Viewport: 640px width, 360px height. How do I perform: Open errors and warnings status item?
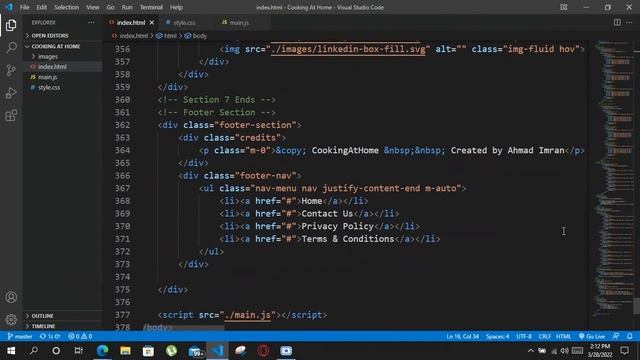(80, 336)
